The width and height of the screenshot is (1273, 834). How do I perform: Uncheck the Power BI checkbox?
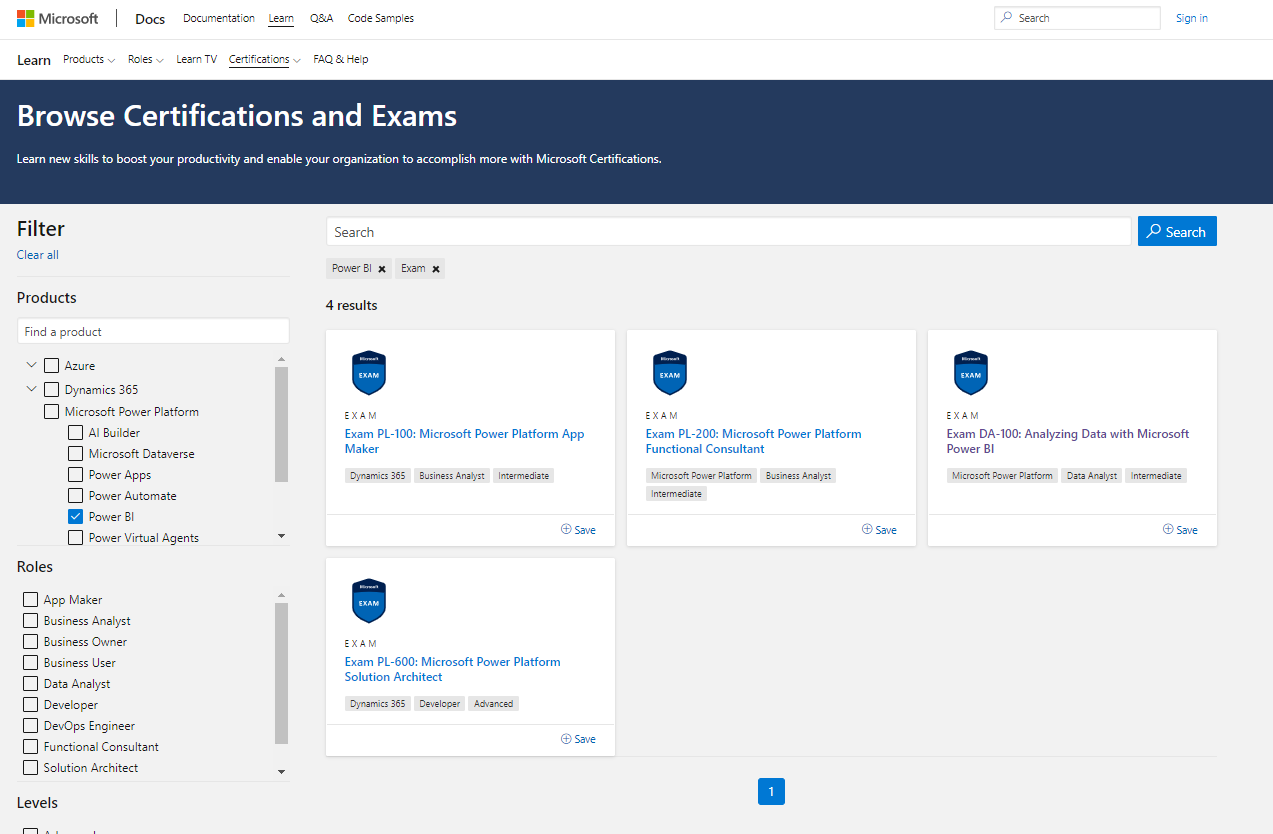point(76,517)
